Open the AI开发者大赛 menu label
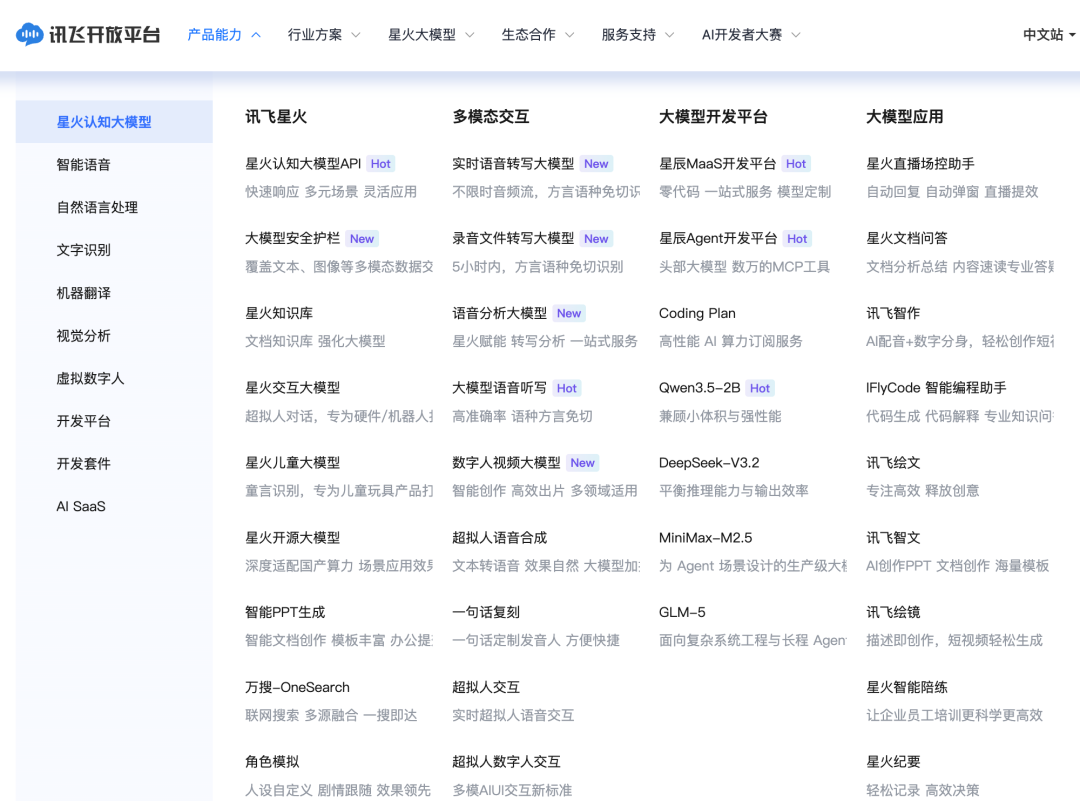1080x801 pixels. pos(742,35)
